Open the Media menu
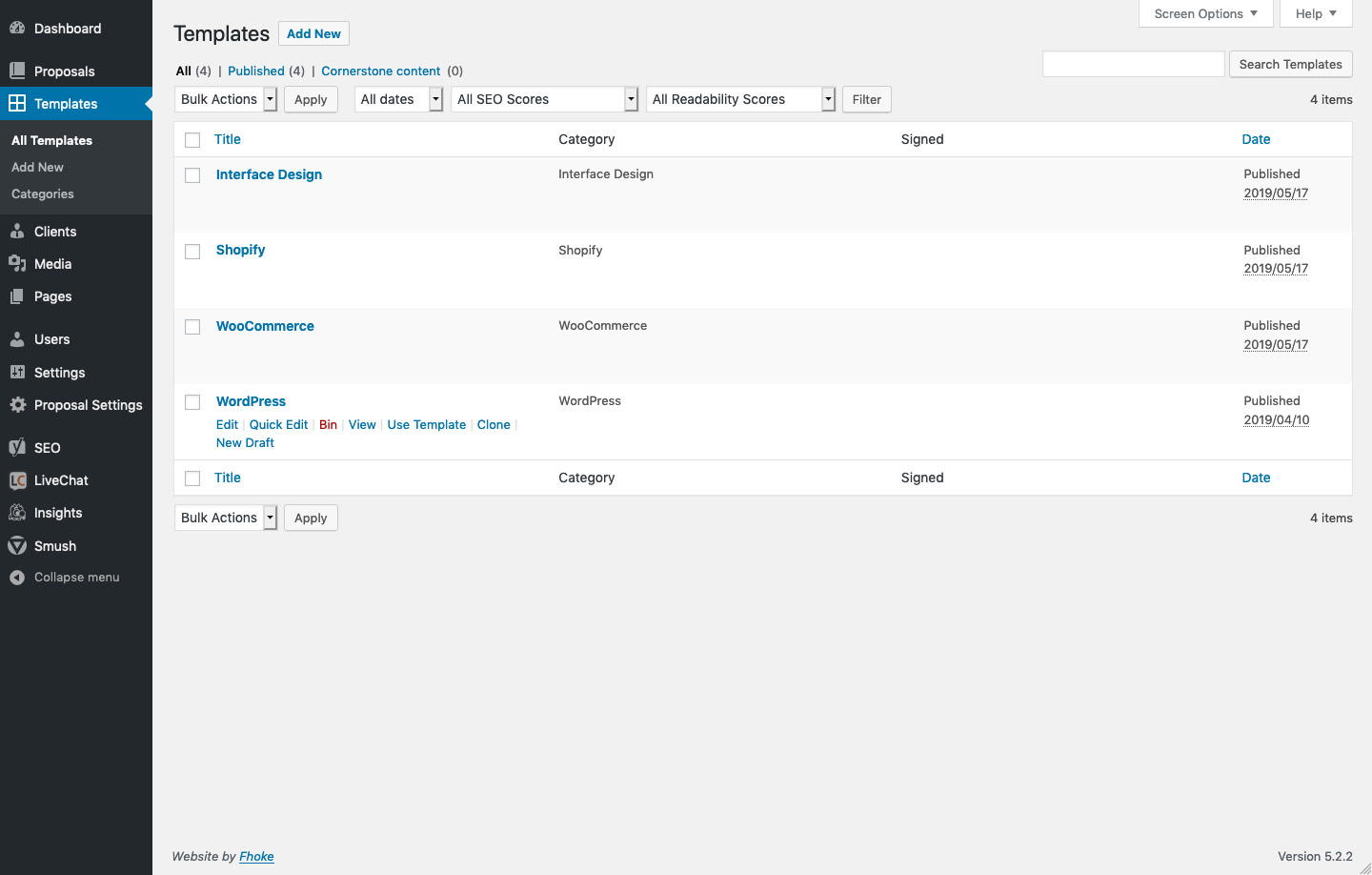This screenshot has height=875, width=1372. 76,264
